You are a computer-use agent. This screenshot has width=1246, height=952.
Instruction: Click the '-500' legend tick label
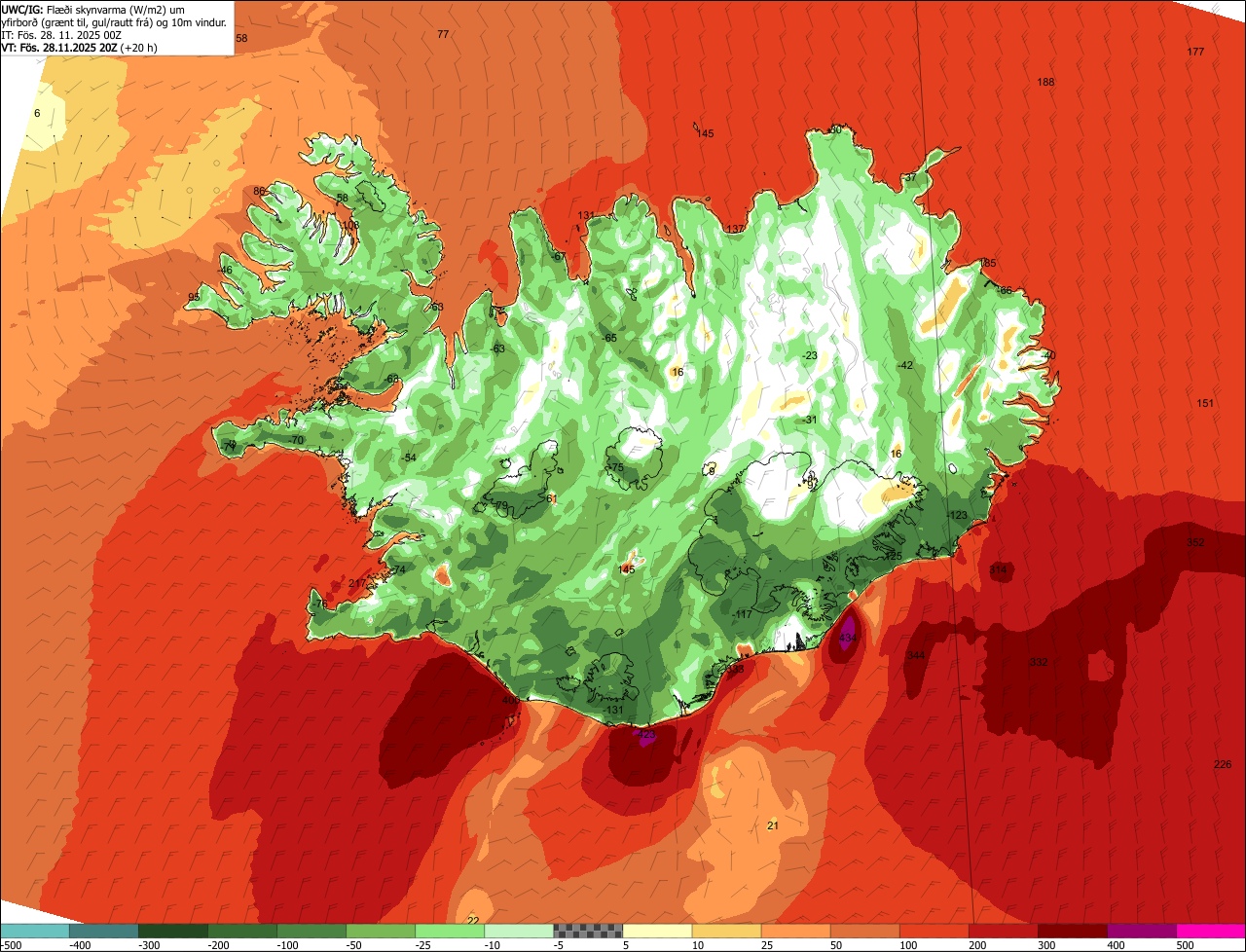pyautogui.click(x=11, y=945)
